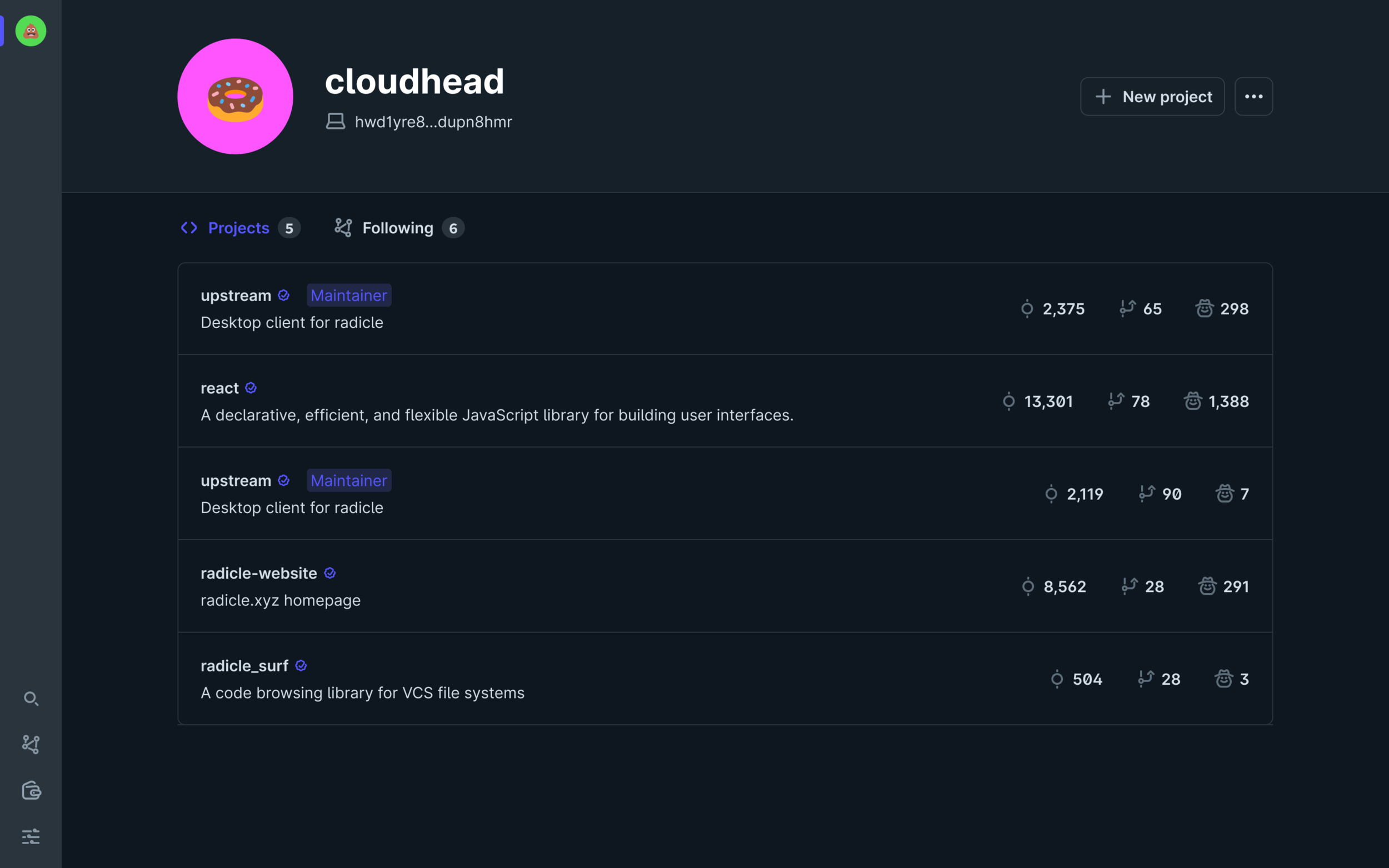
Task: Select the Projects tab
Action: click(239, 228)
